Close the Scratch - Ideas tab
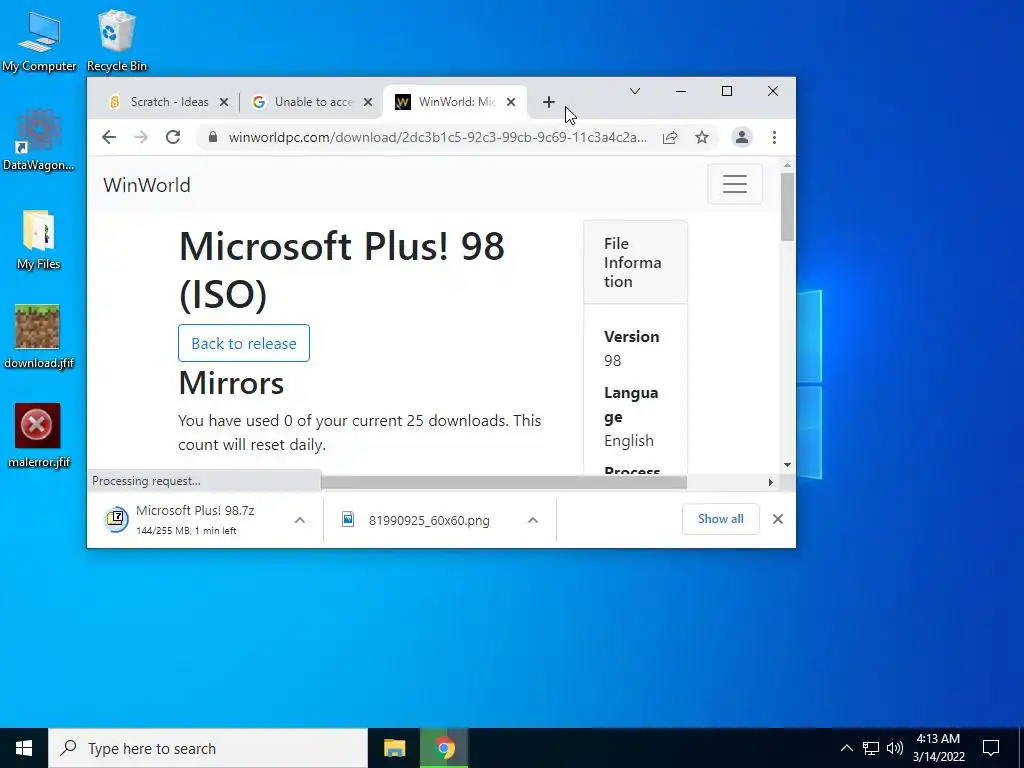 click(x=223, y=102)
